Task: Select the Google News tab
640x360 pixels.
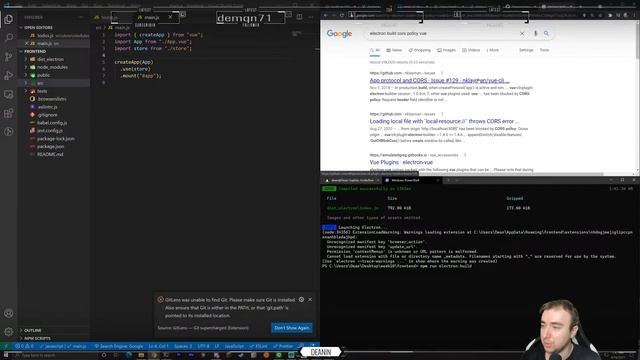Action: (x=394, y=50)
